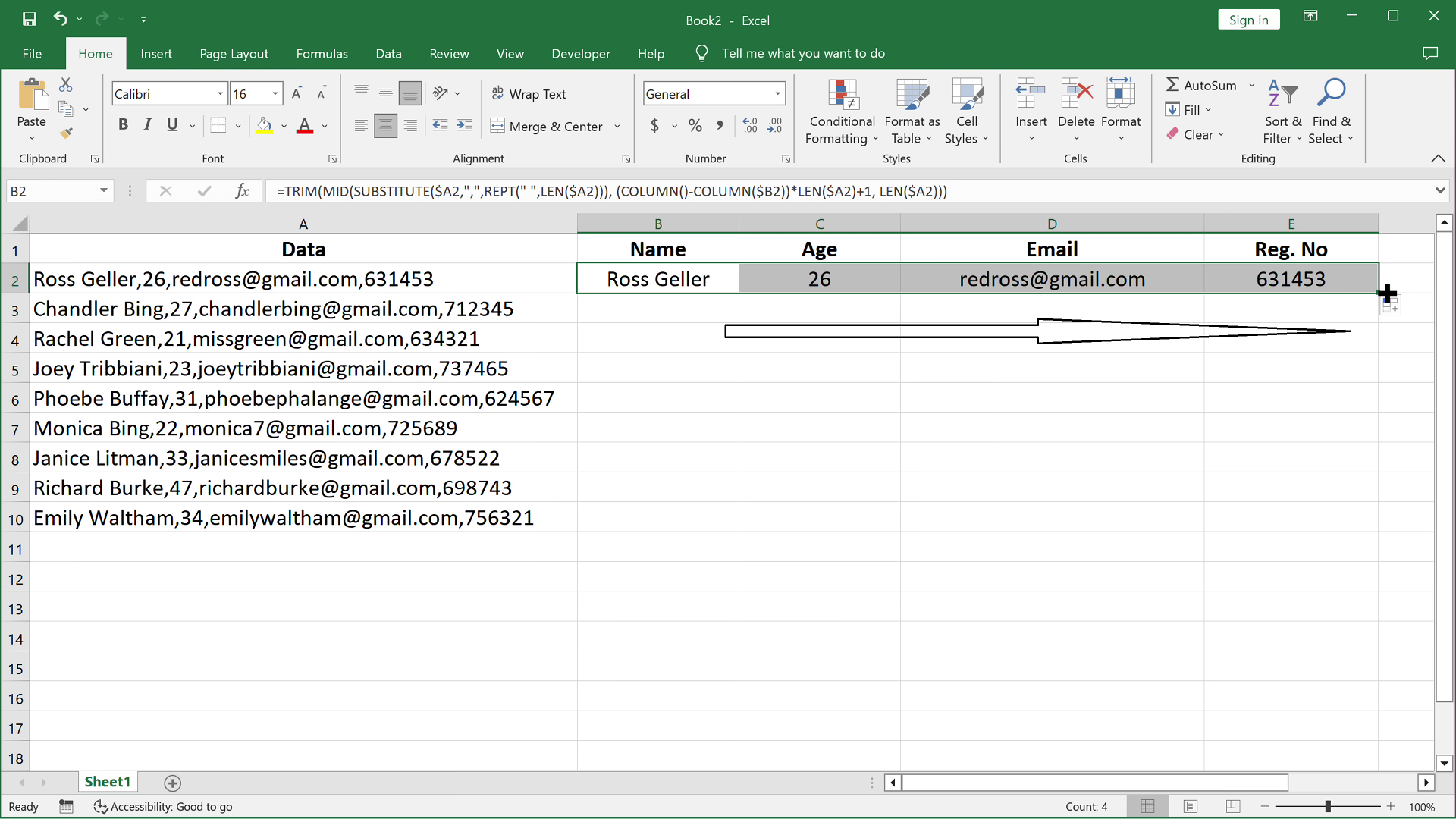The height and width of the screenshot is (819, 1456).
Task: Expand the formula bar
Action: [x=1439, y=191]
